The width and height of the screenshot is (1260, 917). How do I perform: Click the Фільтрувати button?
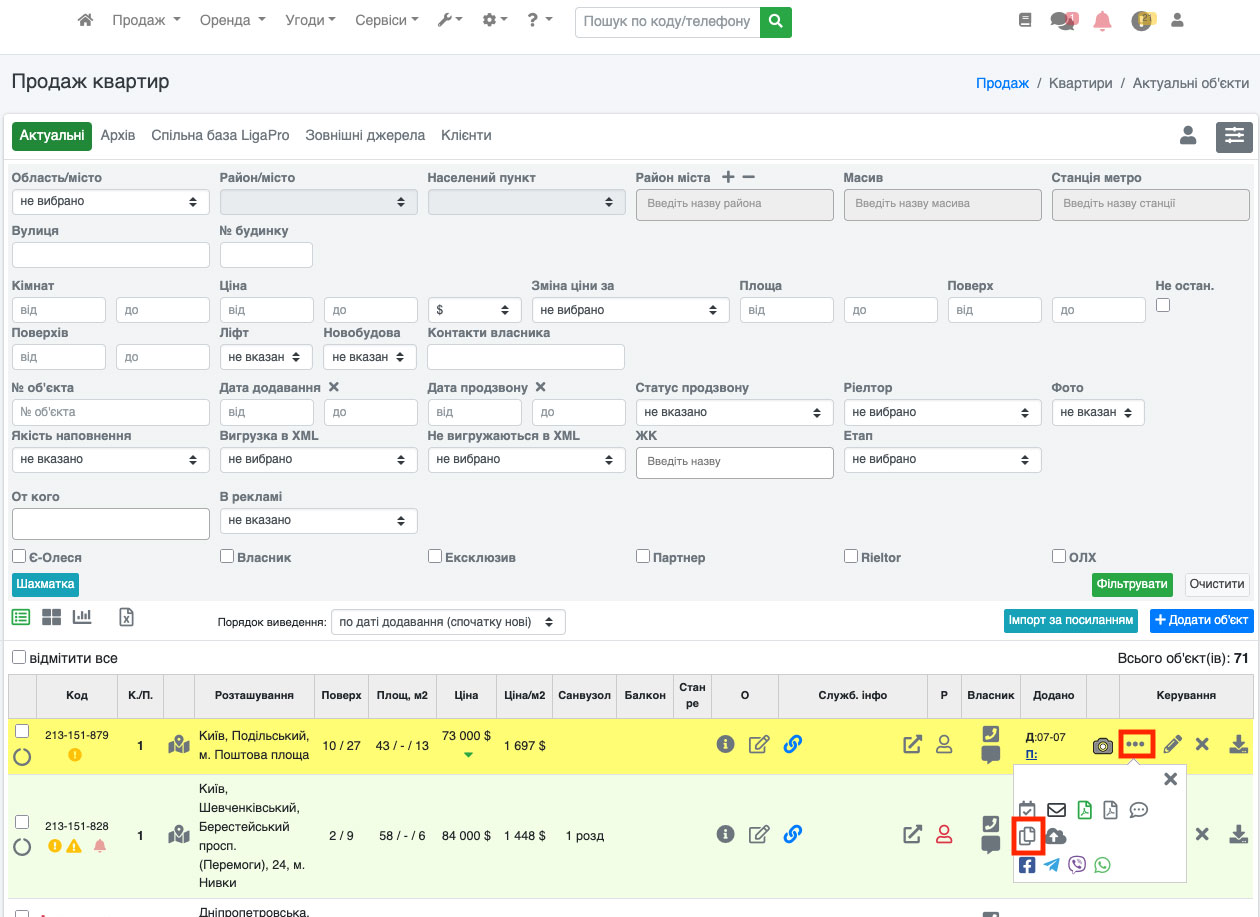1132,584
